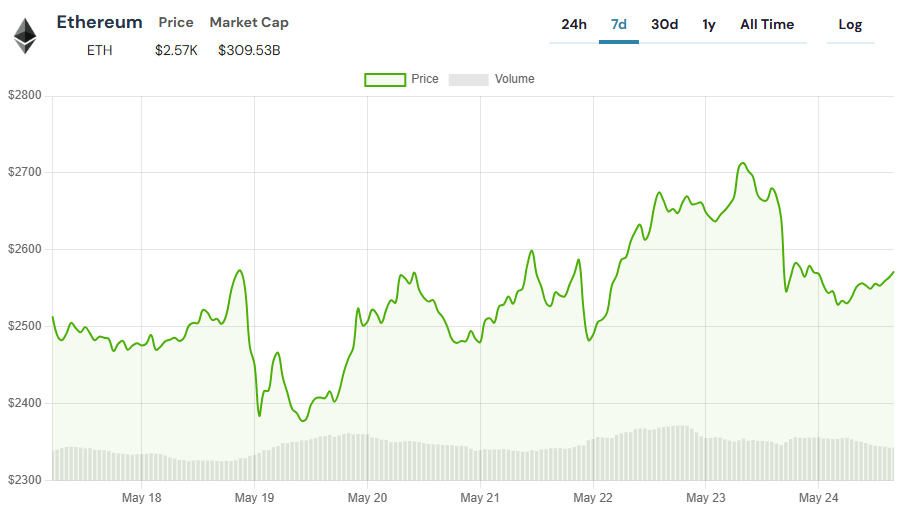Click the May 18 date axis label

click(x=141, y=497)
